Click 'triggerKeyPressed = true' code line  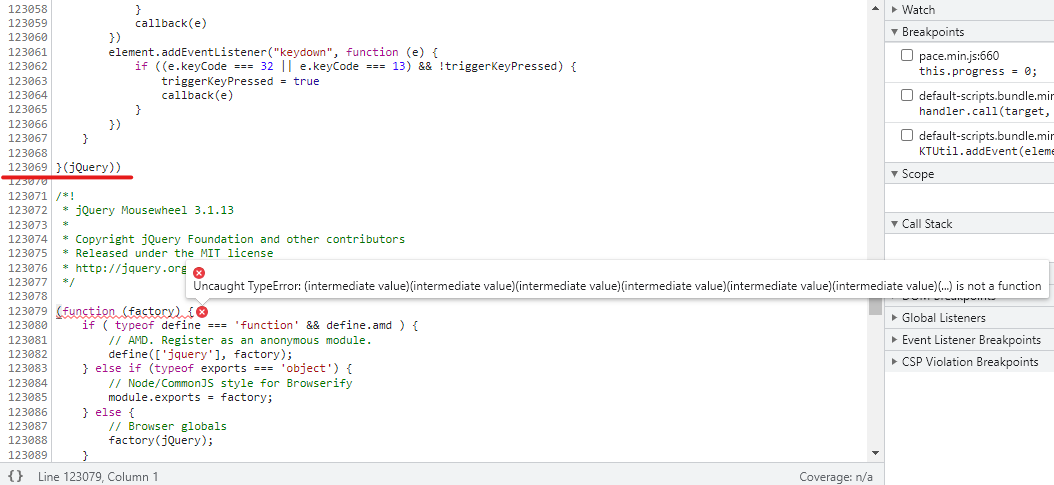(240, 81)
